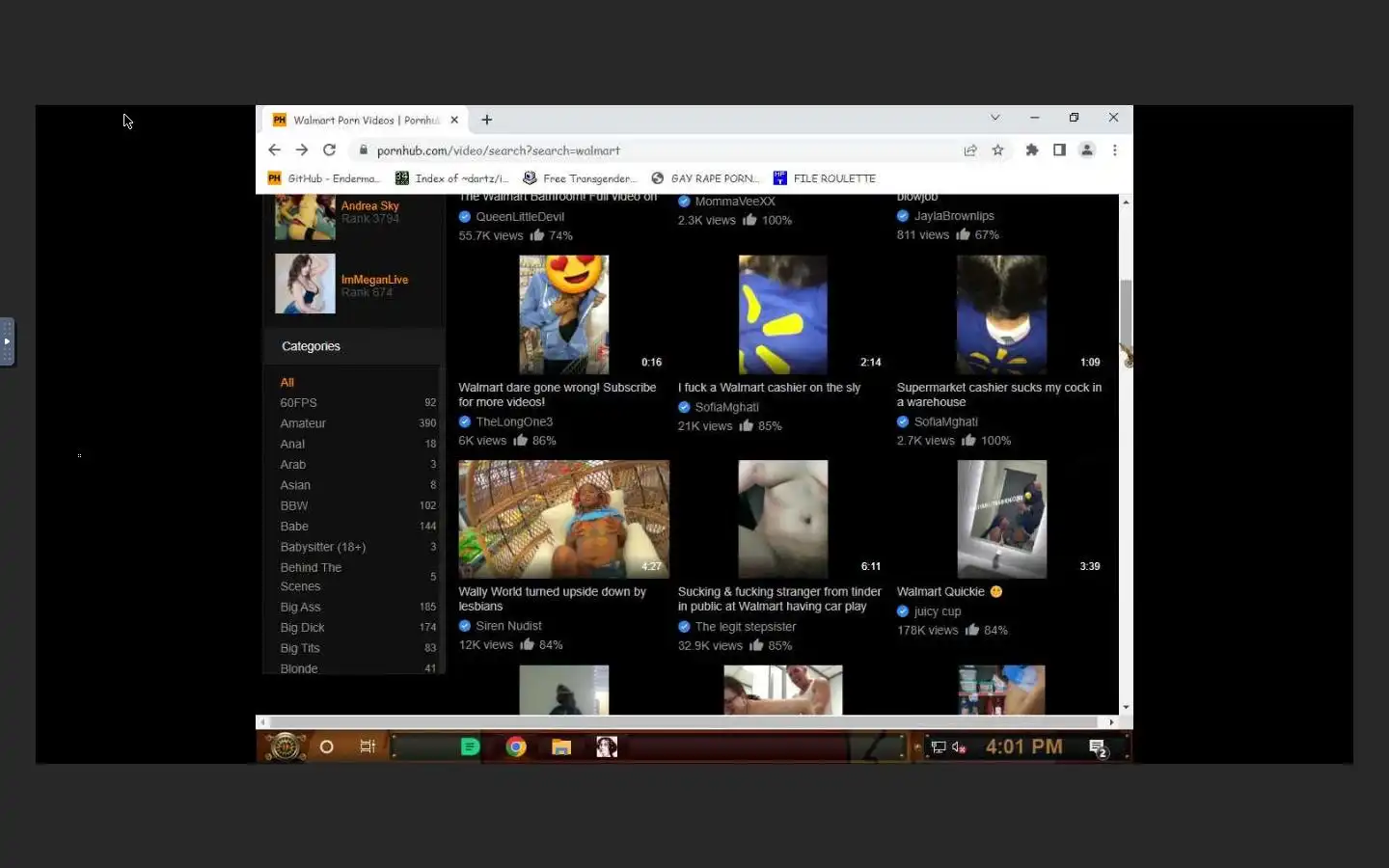Open the browser side panel
The image size is (1389, 868).
click(x=1059, y=150)
